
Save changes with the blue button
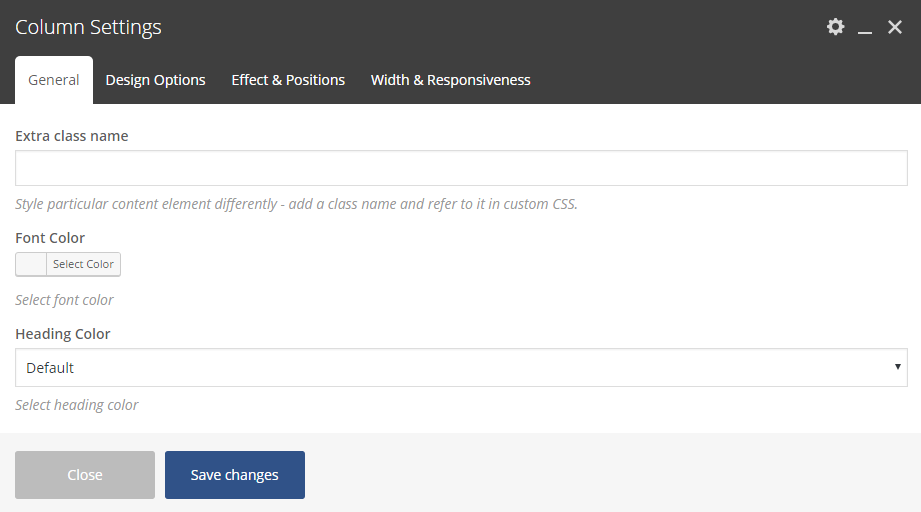pyautogui.click(x=235, y=475)
